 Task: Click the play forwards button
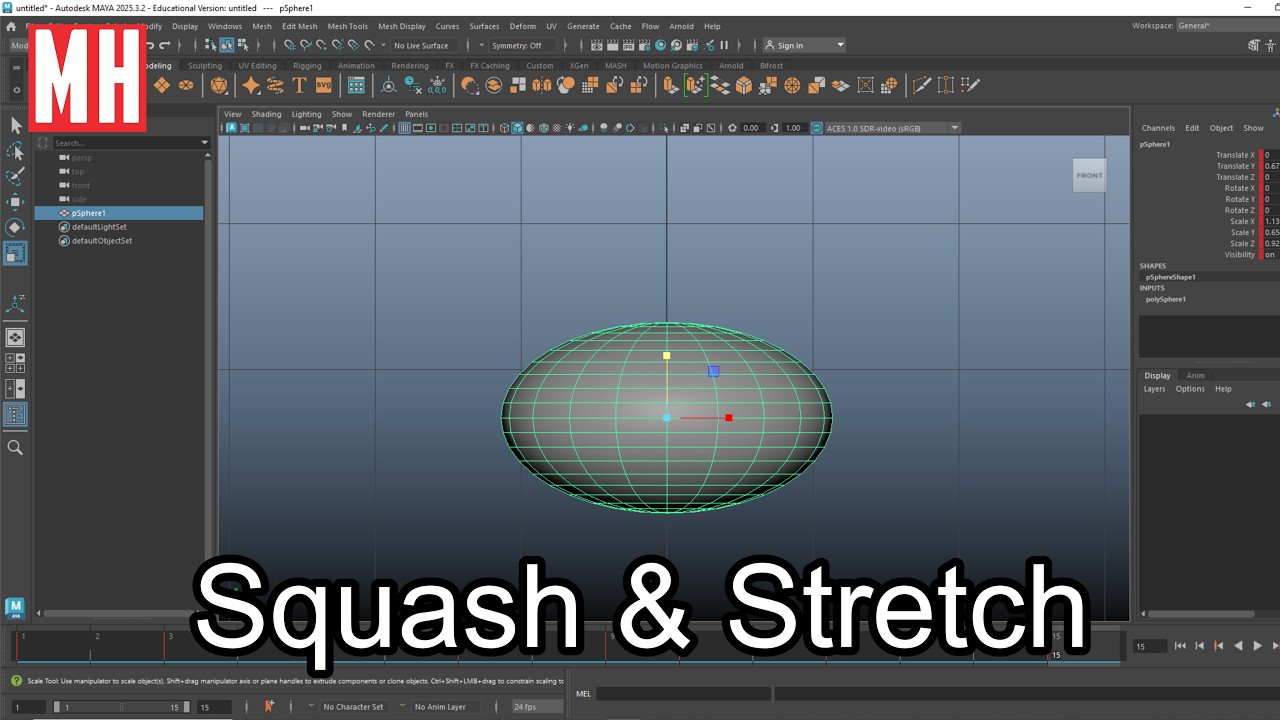1257,646
